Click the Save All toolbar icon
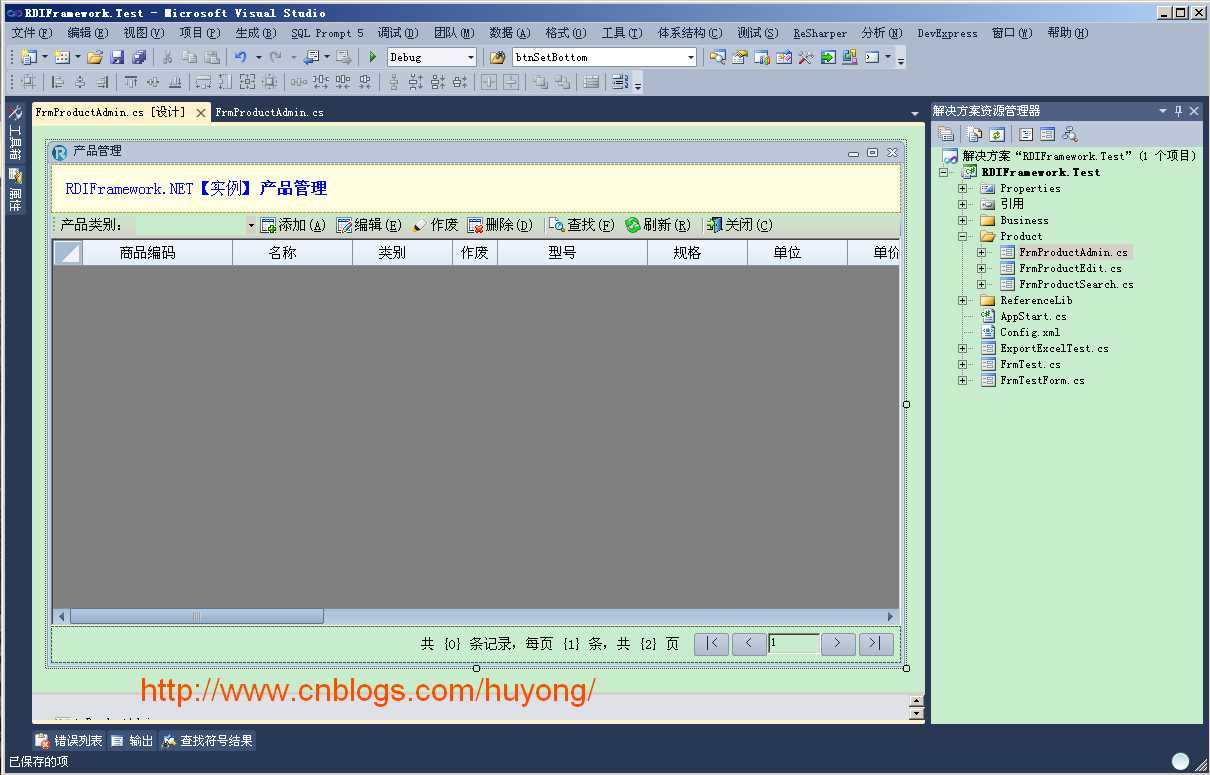 pyautogui.click(x=139, y=57)
